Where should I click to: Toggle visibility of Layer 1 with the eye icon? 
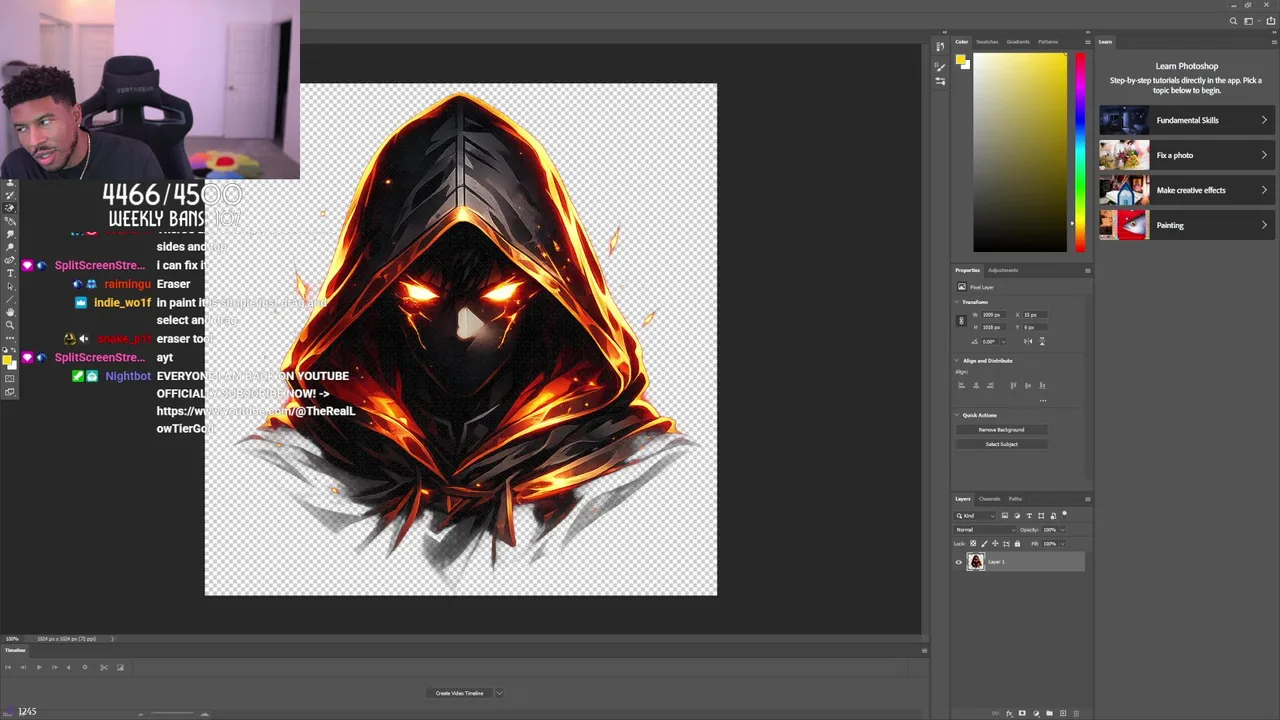[x=959, y=562]
